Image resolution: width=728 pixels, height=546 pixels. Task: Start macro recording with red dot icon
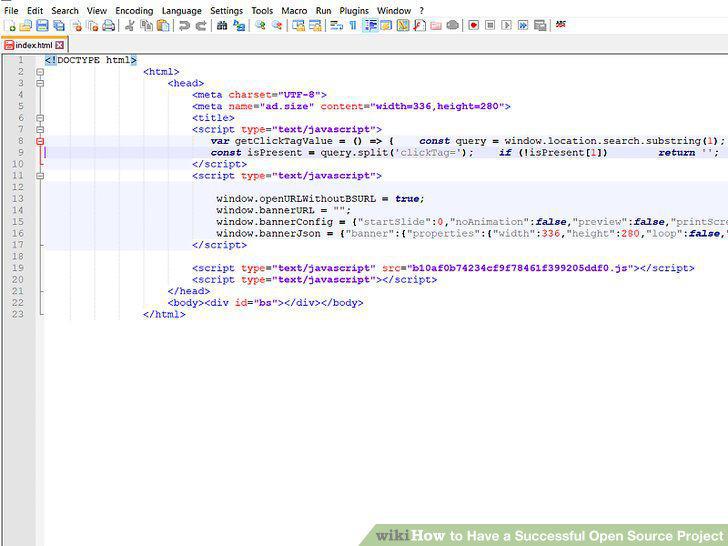pyautogui.click(x=474, y=26)
